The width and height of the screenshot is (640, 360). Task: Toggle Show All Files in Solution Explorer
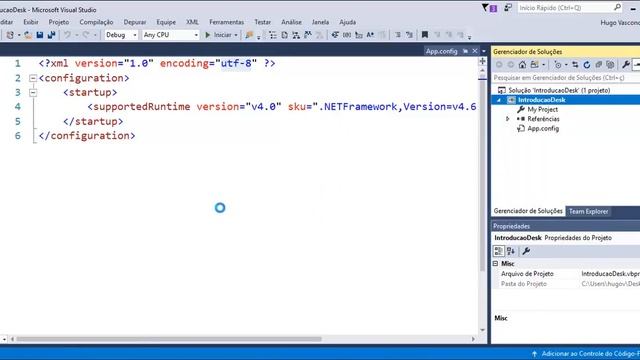coord(610,64)
